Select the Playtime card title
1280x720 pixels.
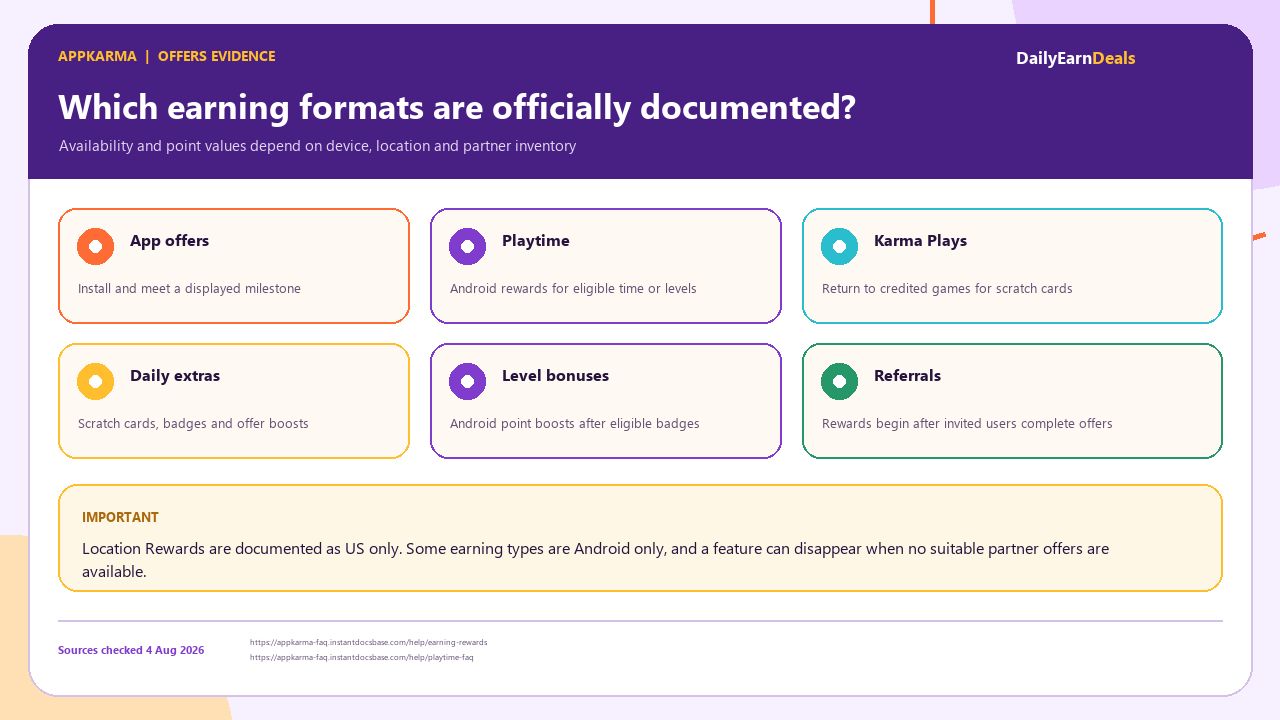pos(536,241)
